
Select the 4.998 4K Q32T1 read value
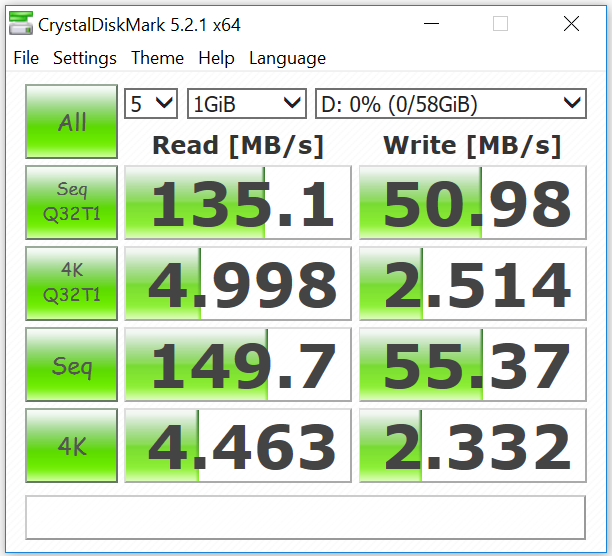pyautogui.click(x=238, y=284)
